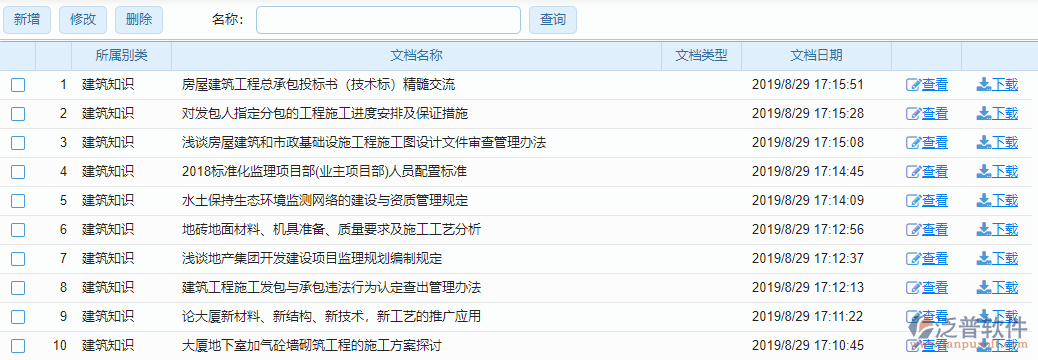Screen dimensions: 1038x360
Task: Open 查看 link for 房屋建筑工程总承包投标书
Action: click(935, 85)
